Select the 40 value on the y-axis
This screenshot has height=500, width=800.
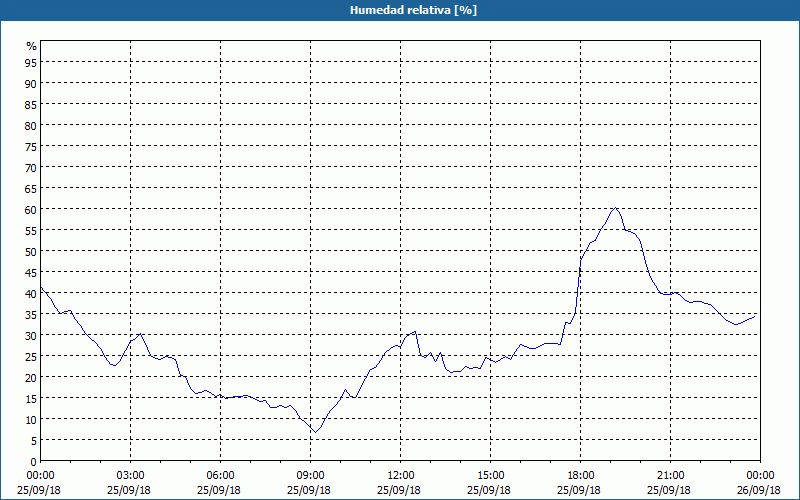point(31,293)
